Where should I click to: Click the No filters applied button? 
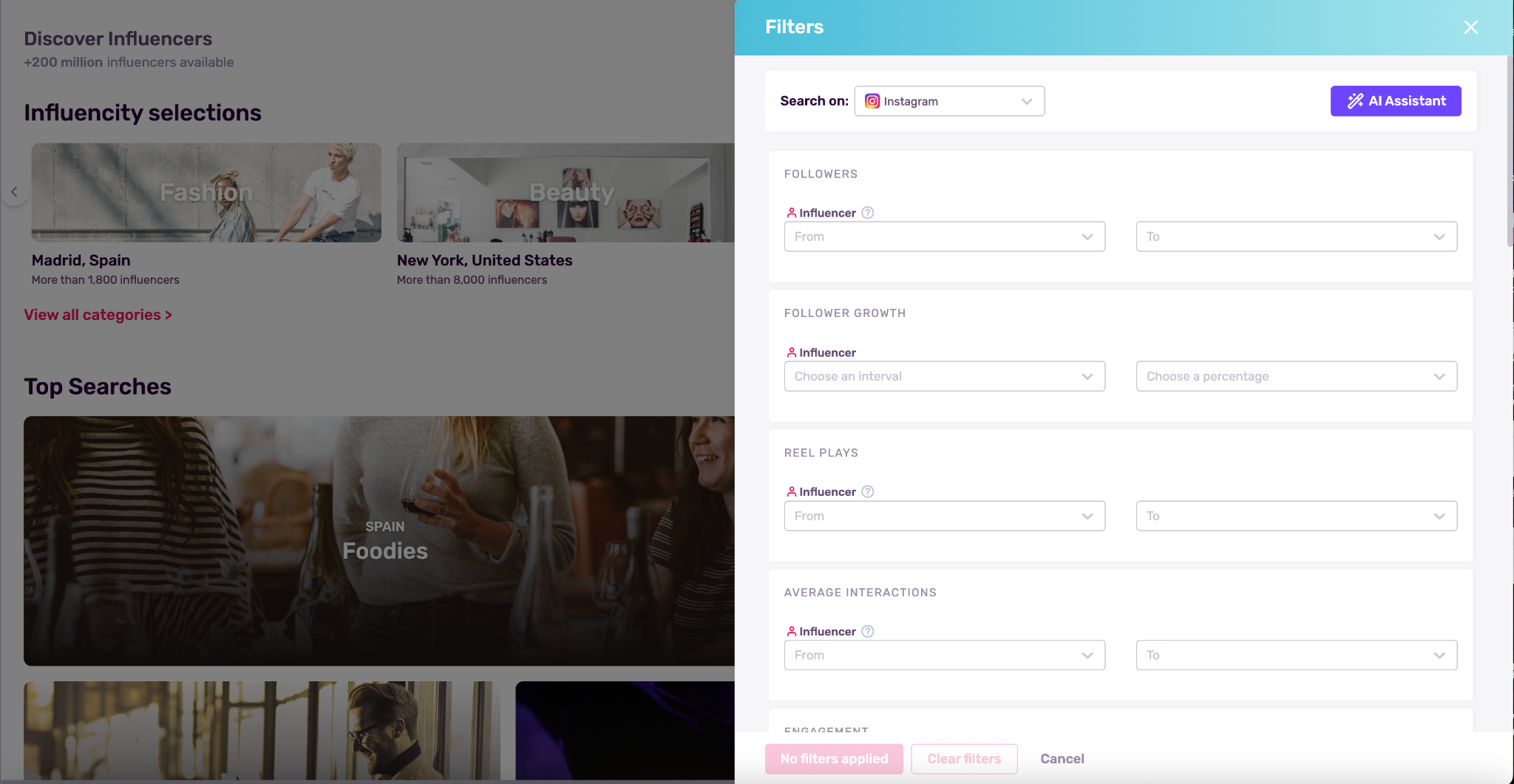click(834, 759)
